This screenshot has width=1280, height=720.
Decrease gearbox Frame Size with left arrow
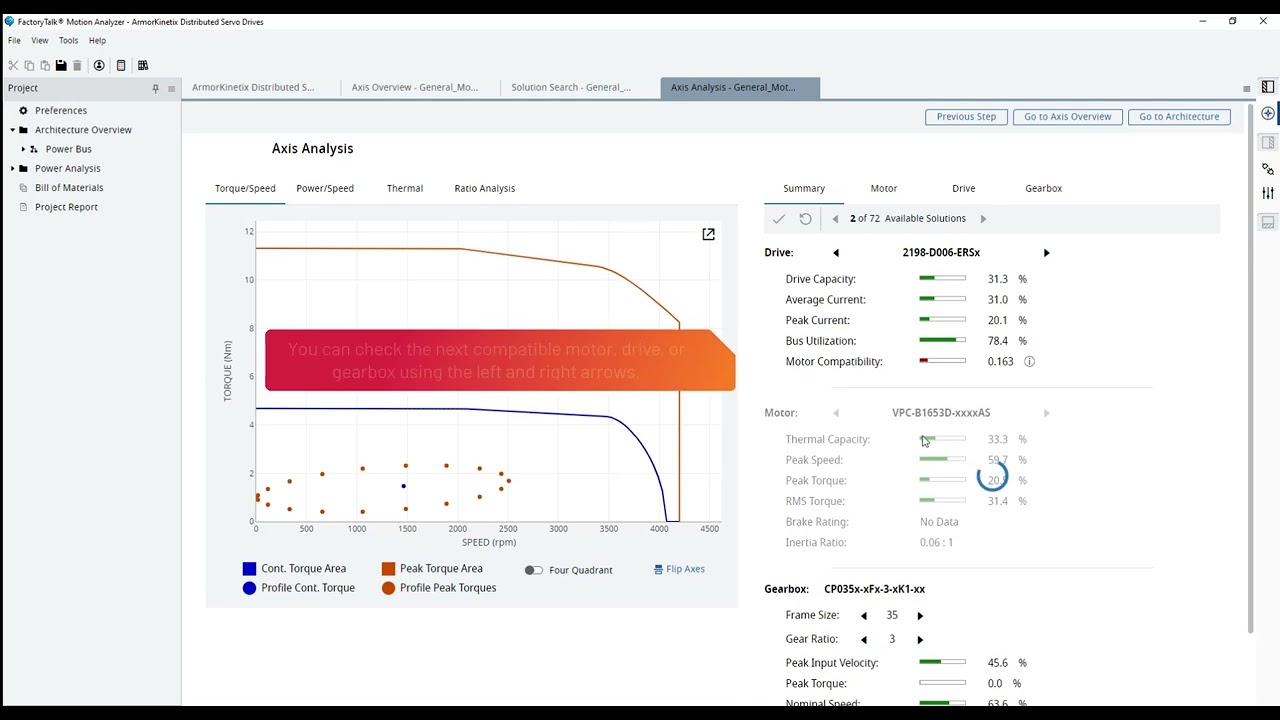click(864, 616)
